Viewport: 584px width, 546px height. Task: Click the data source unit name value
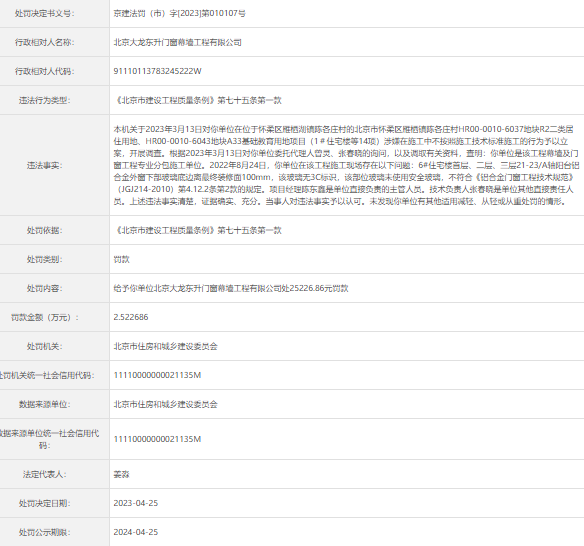point(165,404)
